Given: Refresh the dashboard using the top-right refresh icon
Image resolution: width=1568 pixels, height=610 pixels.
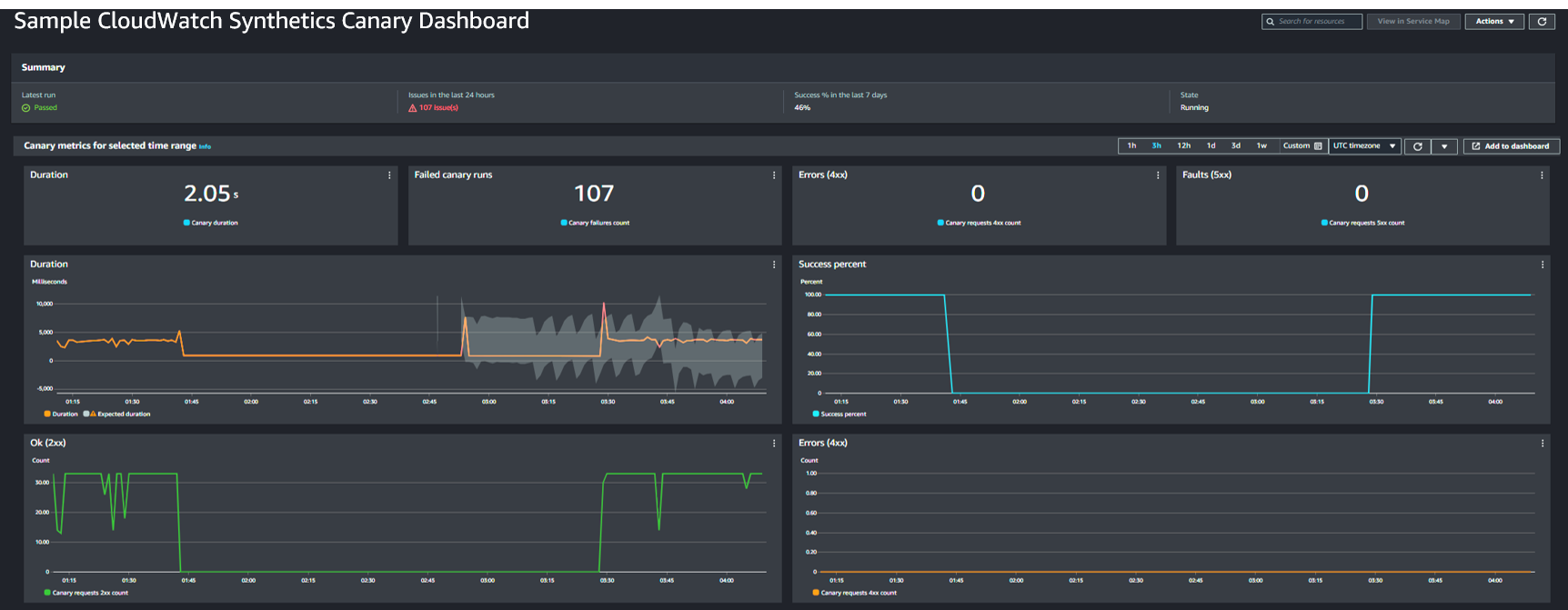Looking at the screenshot, I should coord(1542,21).
